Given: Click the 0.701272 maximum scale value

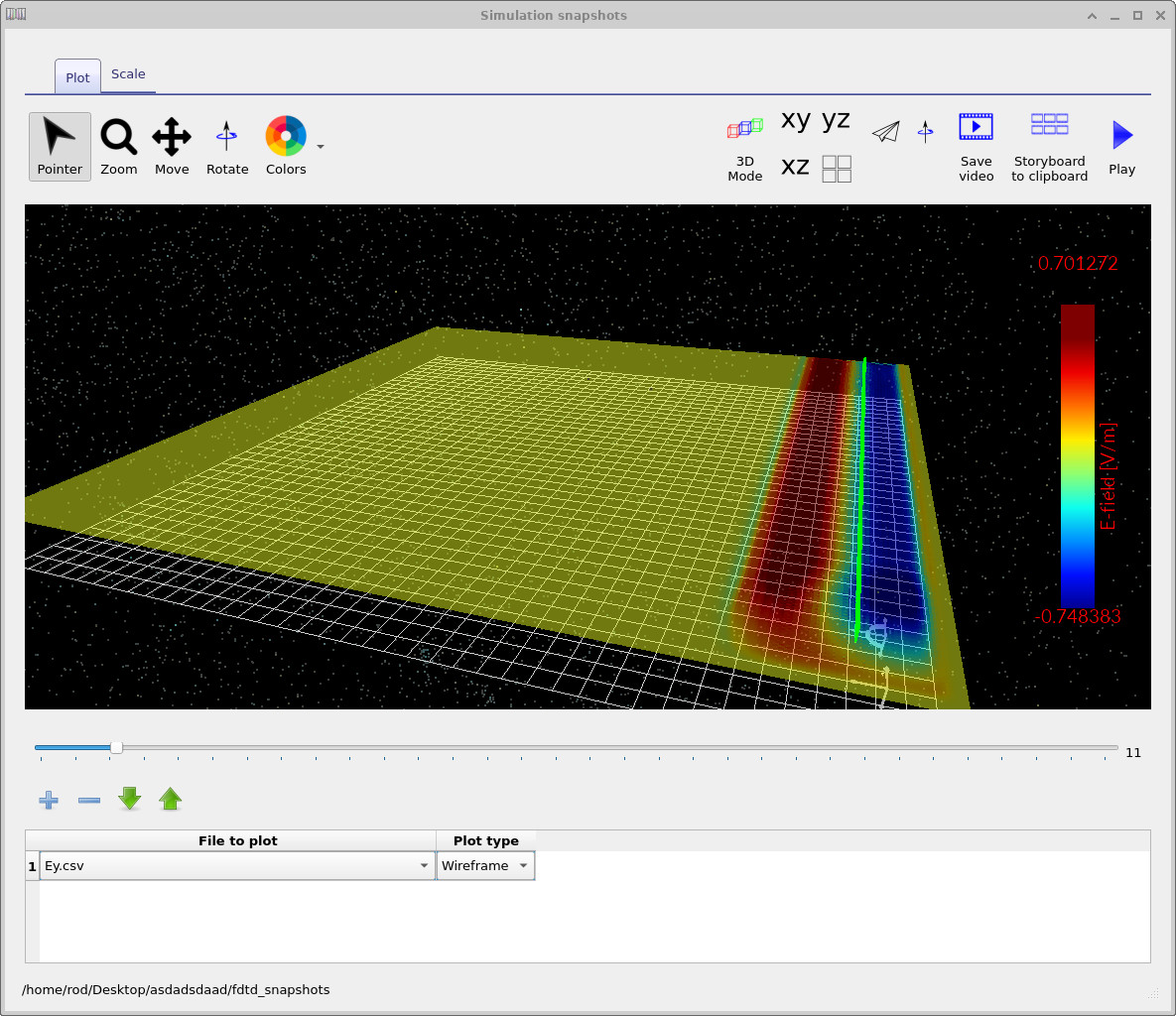Looking at the screenshot, I should pos(1078,263).
